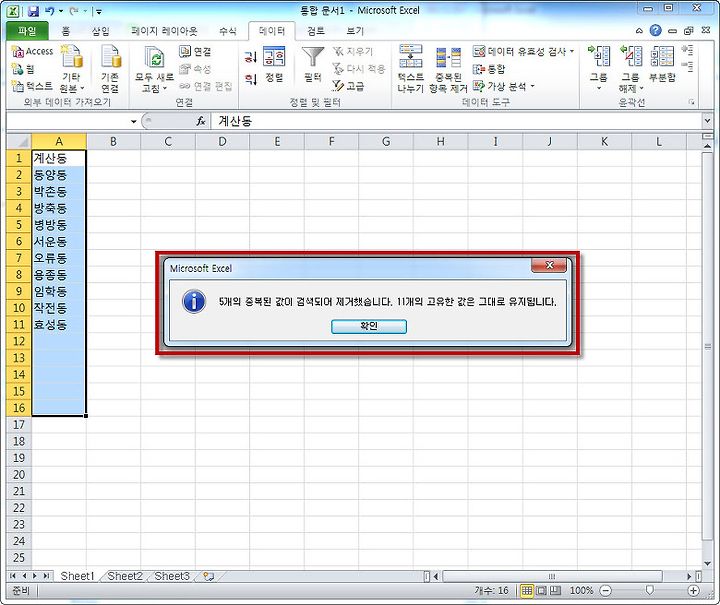Open the 윤곽선 outline dialog launcher
The height and width of the screenshot is (605, 720).
point(691,102)
